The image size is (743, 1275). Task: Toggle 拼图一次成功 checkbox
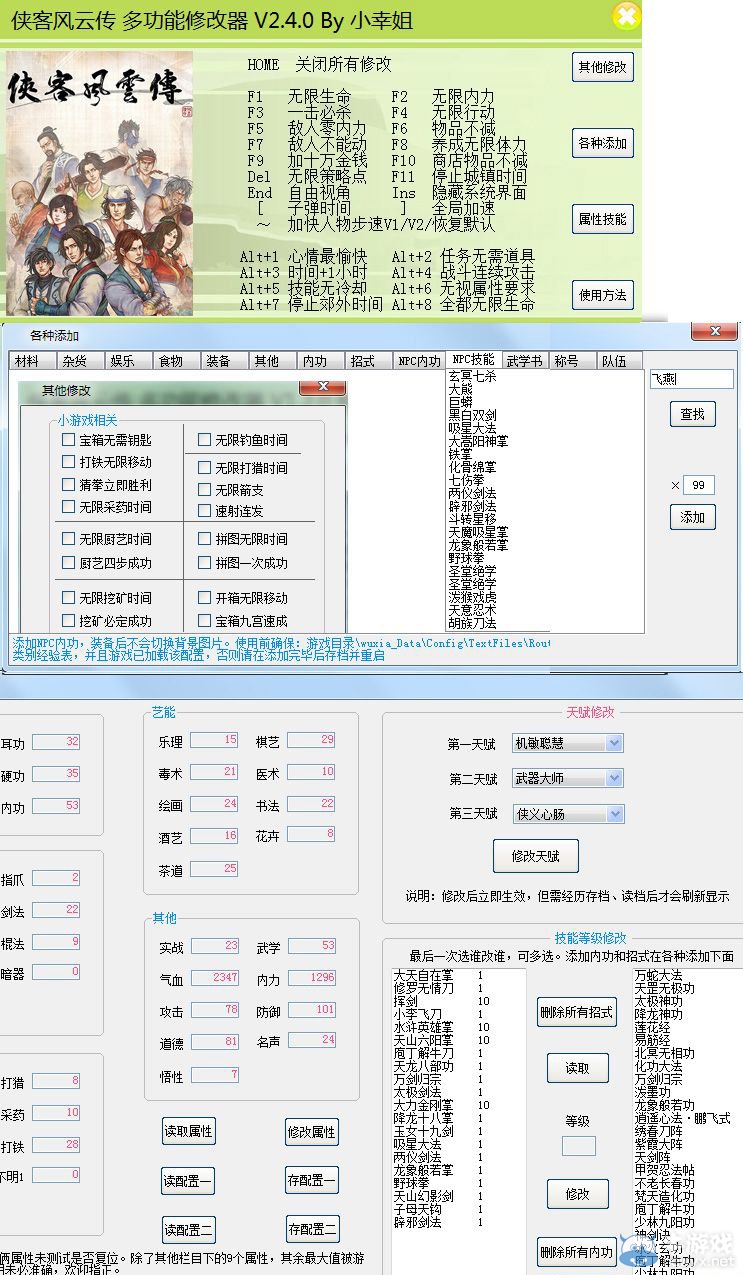click(243, 563)
